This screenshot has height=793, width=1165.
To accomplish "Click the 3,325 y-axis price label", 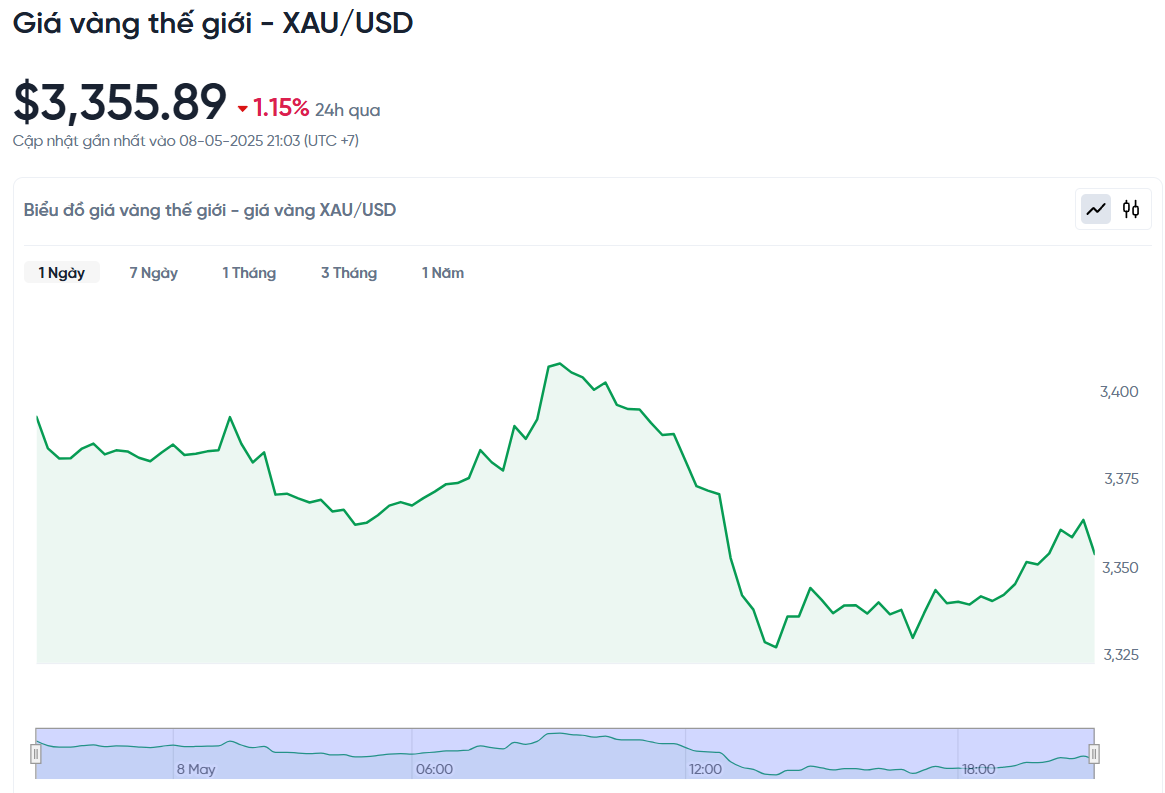I will tap(1120, 655).
